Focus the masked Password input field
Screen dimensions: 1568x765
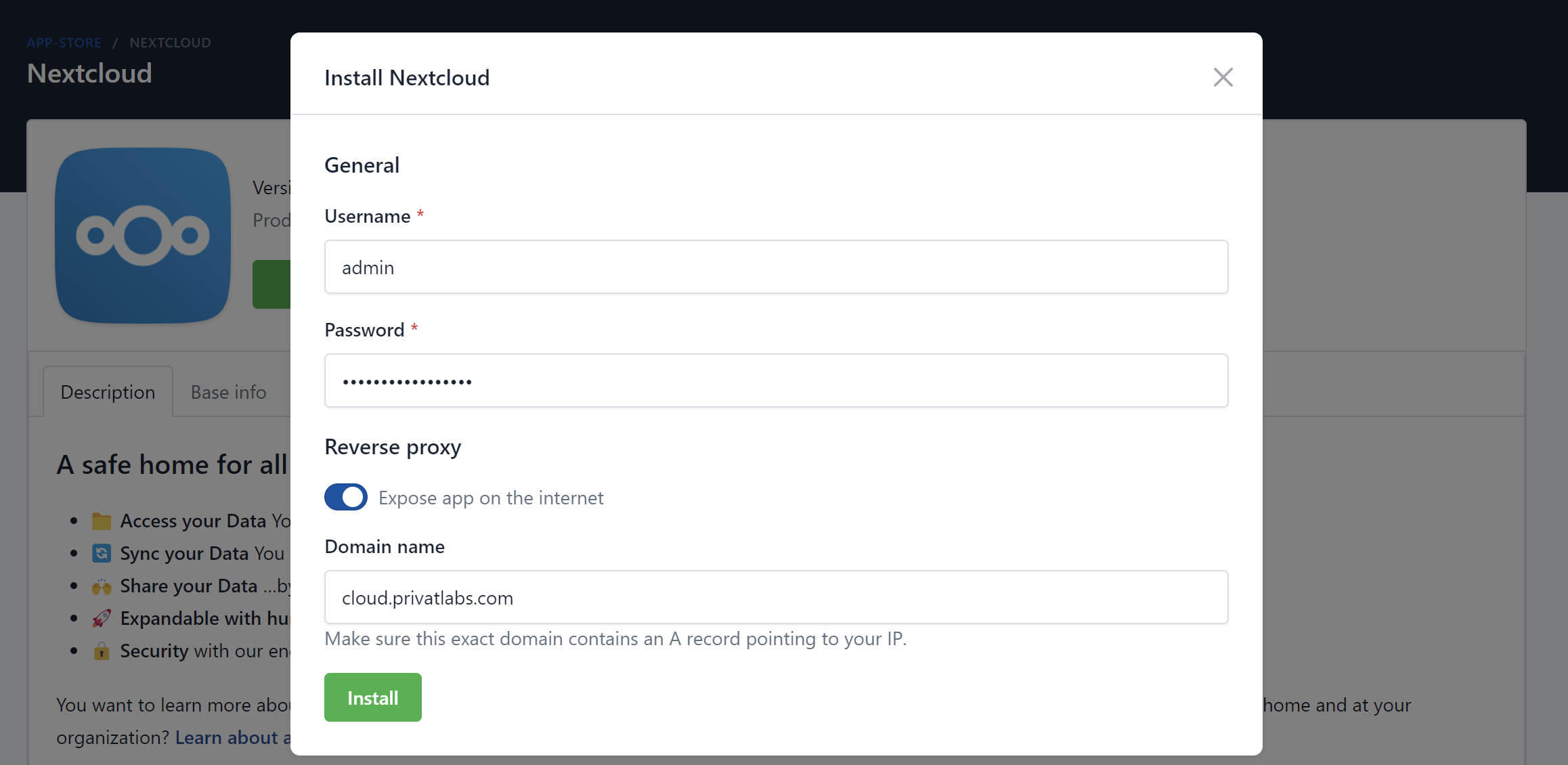point(776,380)
